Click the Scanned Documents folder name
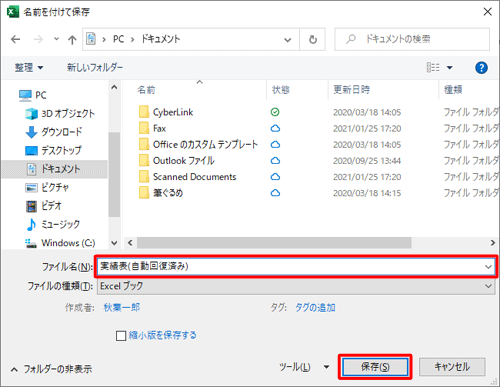 point(194,177)
